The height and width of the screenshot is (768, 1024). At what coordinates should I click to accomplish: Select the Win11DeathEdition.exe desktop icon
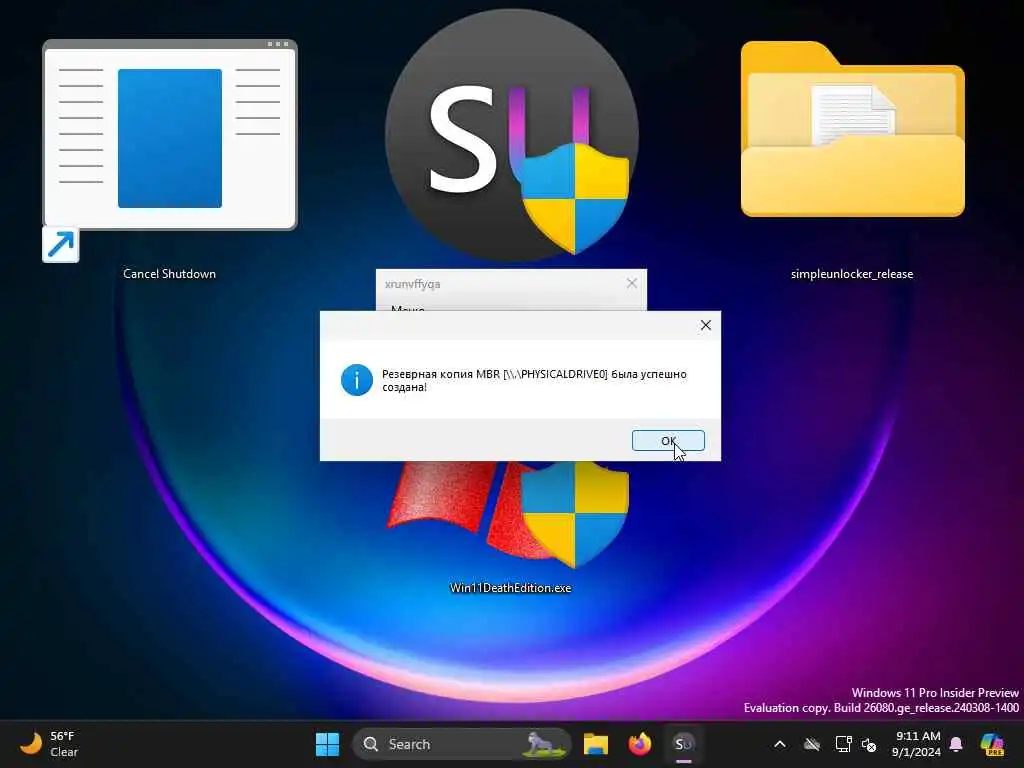coord(511,529)
